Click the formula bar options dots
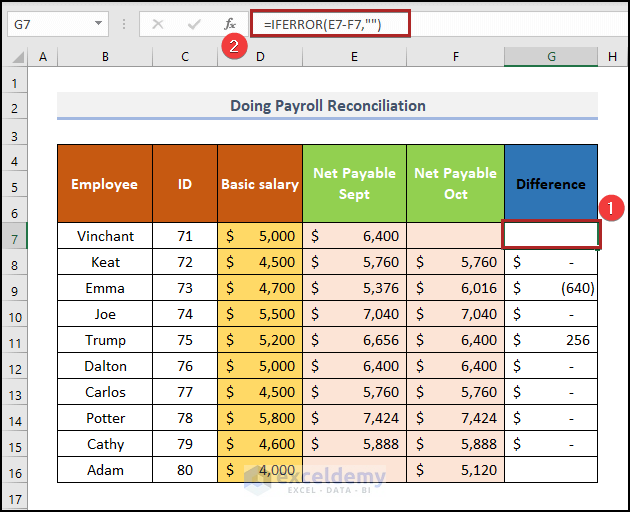Screen dimensions: 630x512 pos(123,23)
